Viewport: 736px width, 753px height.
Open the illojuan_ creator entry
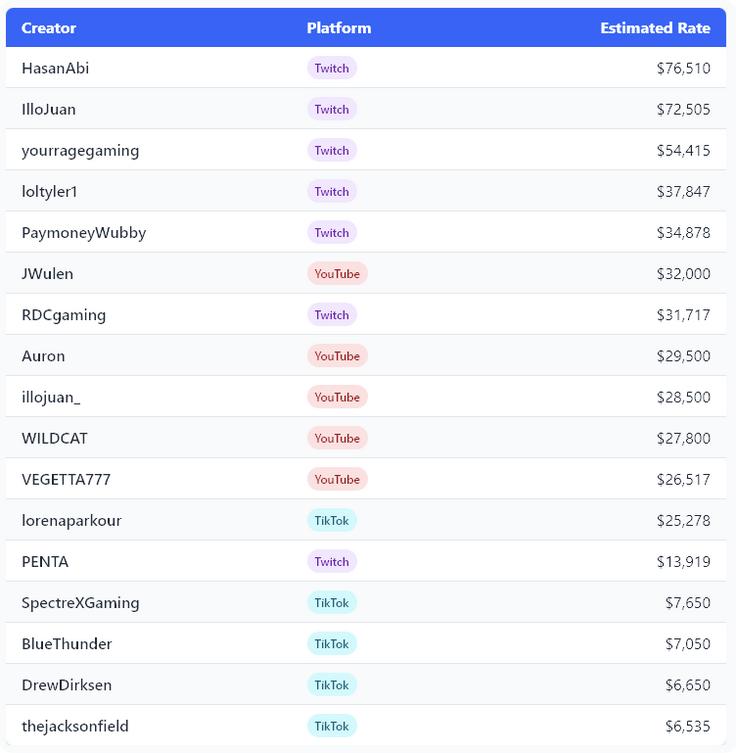pos(51,398)
